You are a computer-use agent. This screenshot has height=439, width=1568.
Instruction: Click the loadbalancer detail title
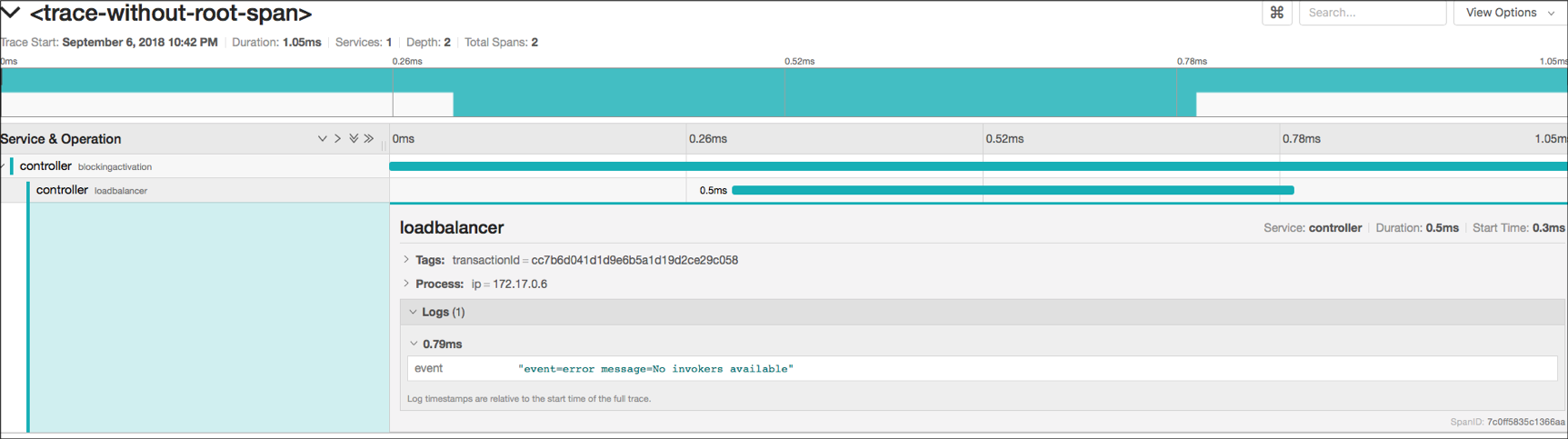pyautogui.click(x=452, y=227)
